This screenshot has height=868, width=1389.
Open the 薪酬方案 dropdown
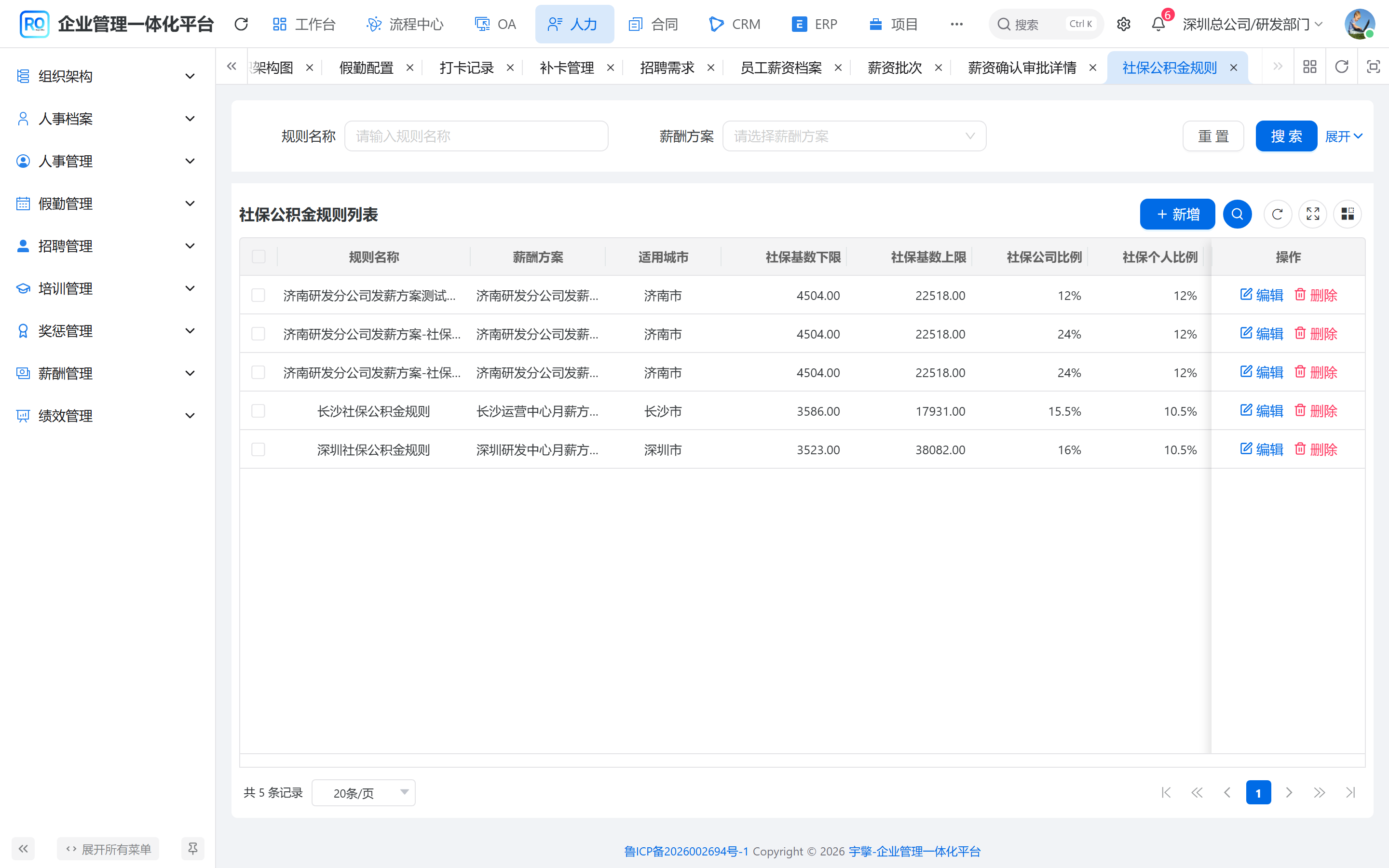(854, 136)
